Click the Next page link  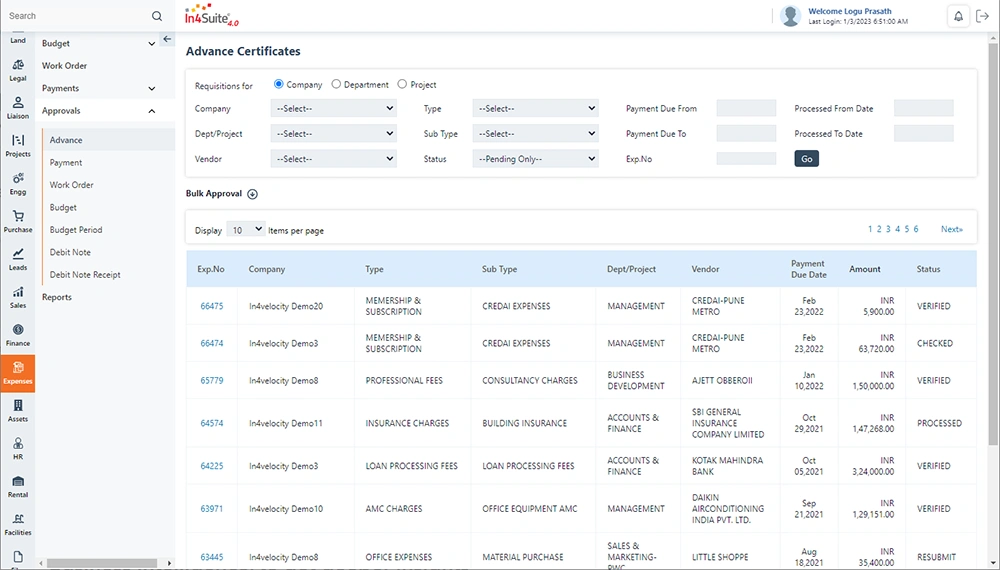[952, 229]
